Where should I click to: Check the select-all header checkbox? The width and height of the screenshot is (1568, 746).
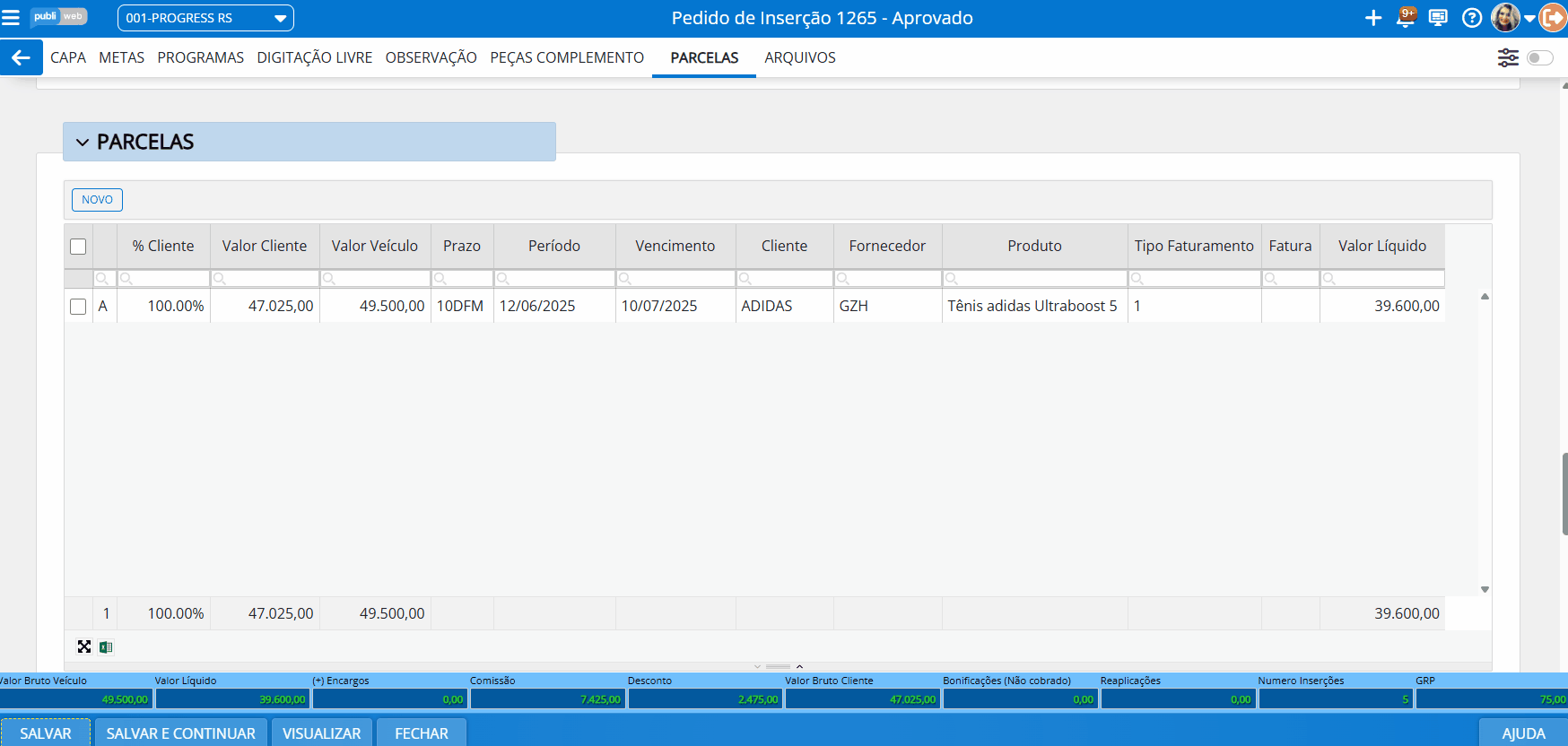78,247
